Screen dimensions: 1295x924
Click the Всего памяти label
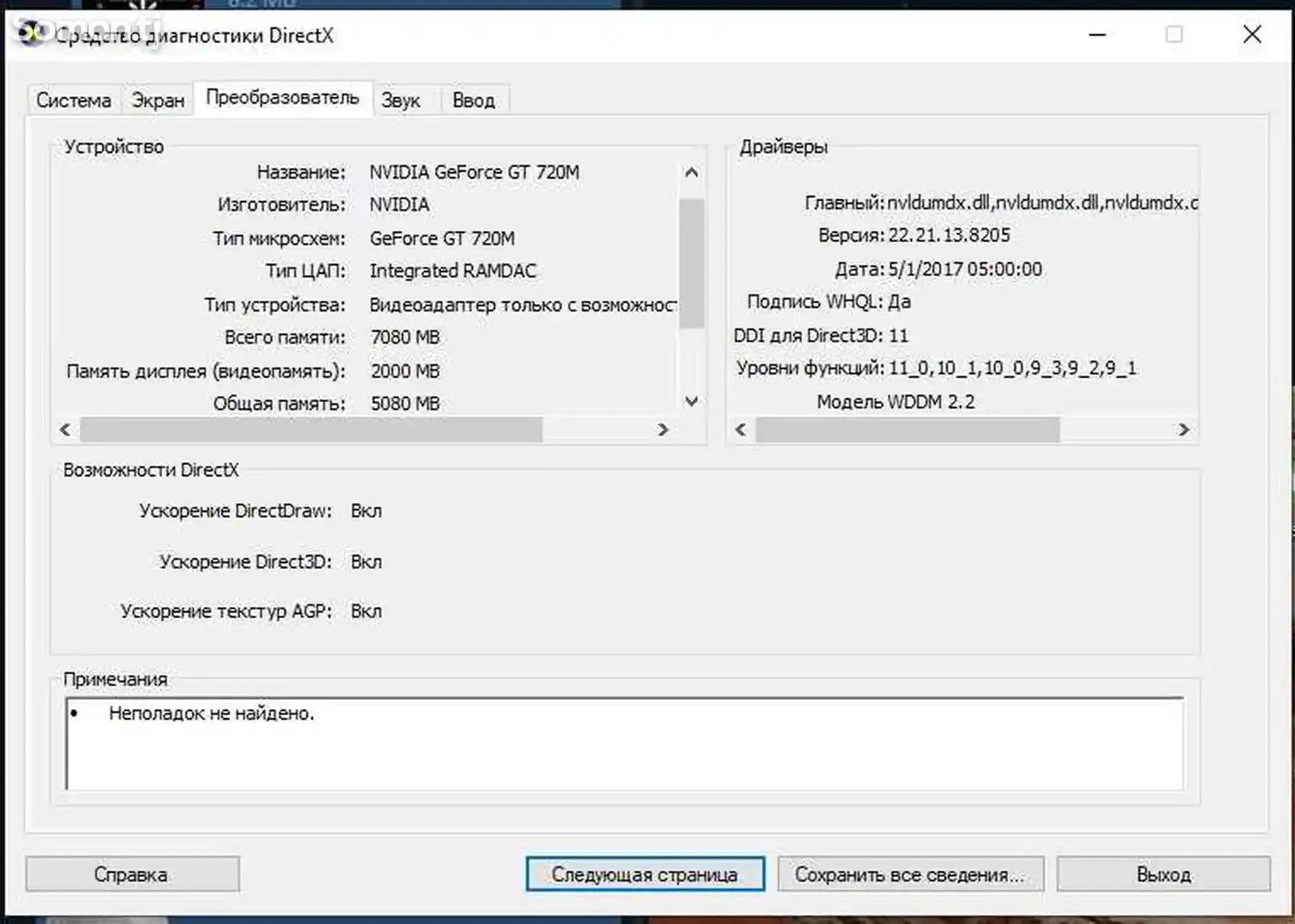[x=285, y=337]
